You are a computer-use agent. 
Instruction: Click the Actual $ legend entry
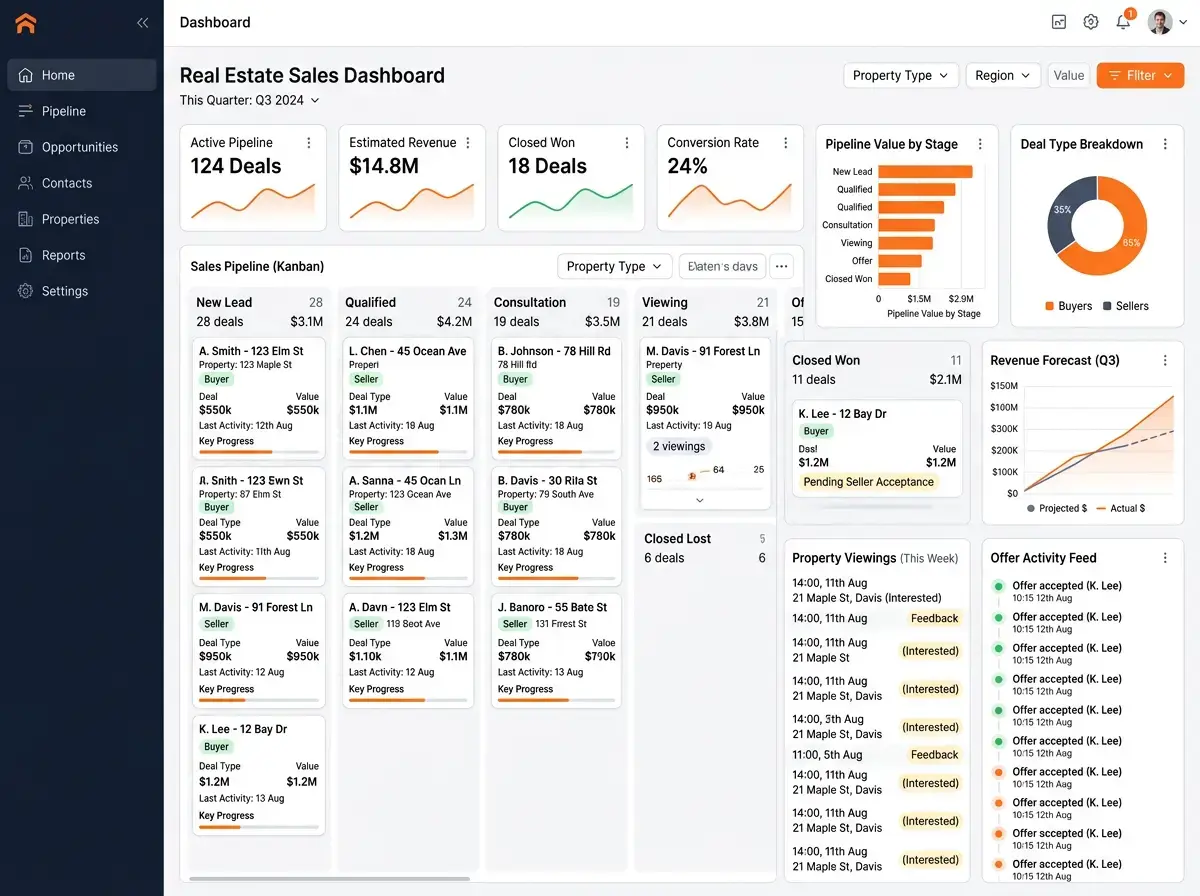(x=1121, y=508)
